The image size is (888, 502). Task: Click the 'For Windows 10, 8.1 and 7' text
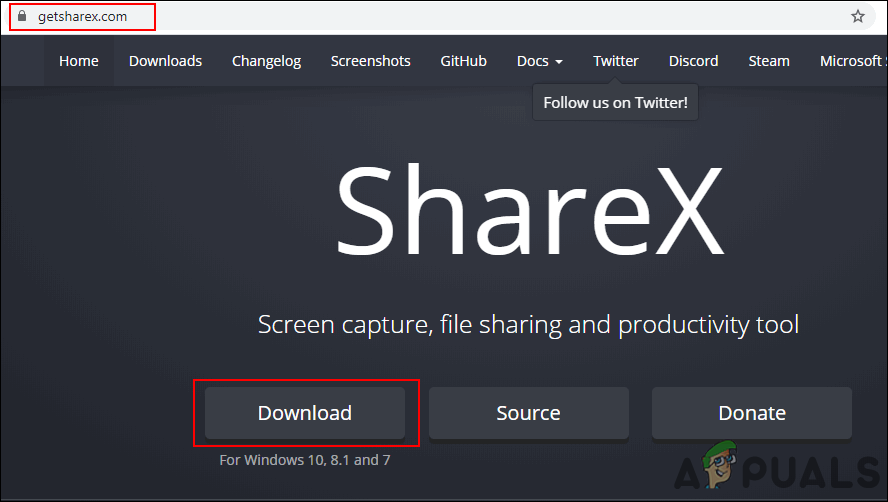[x=305, y=460]
